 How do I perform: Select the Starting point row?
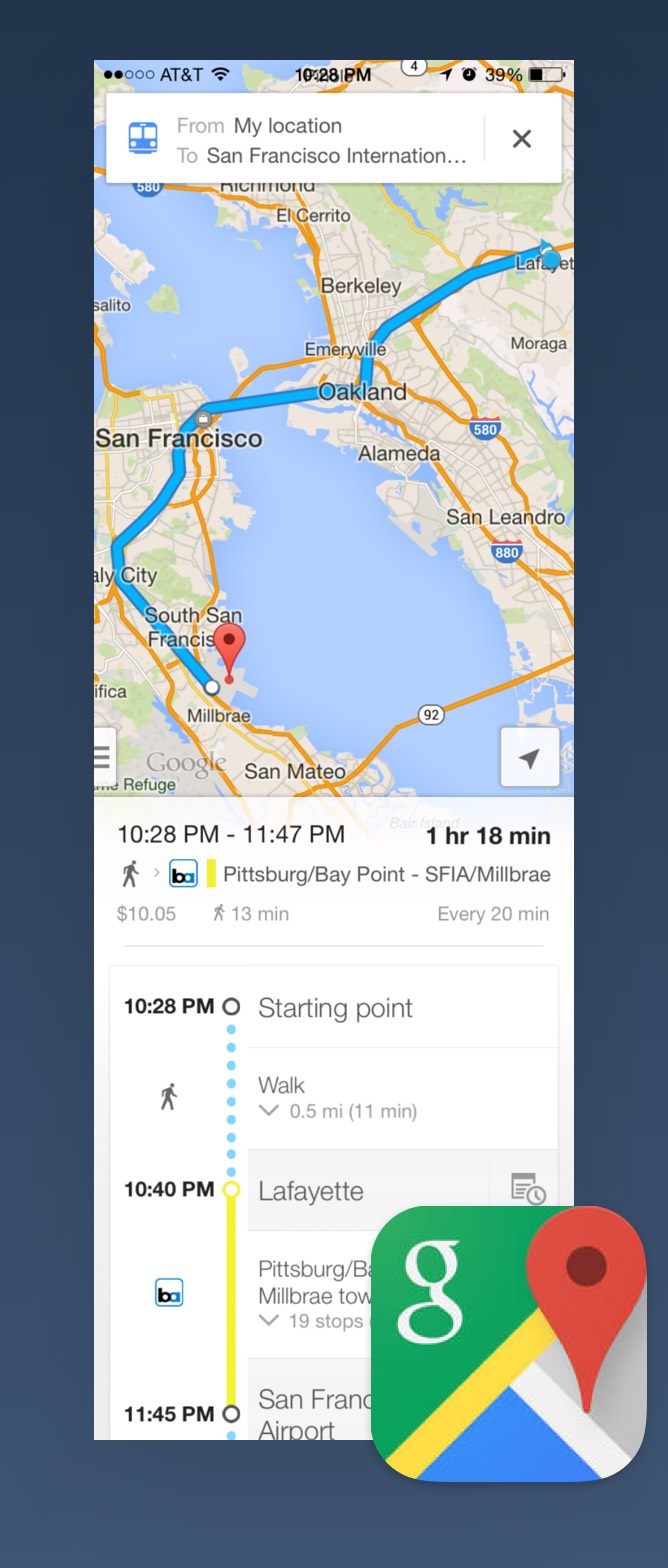(x=400, y=1008)
